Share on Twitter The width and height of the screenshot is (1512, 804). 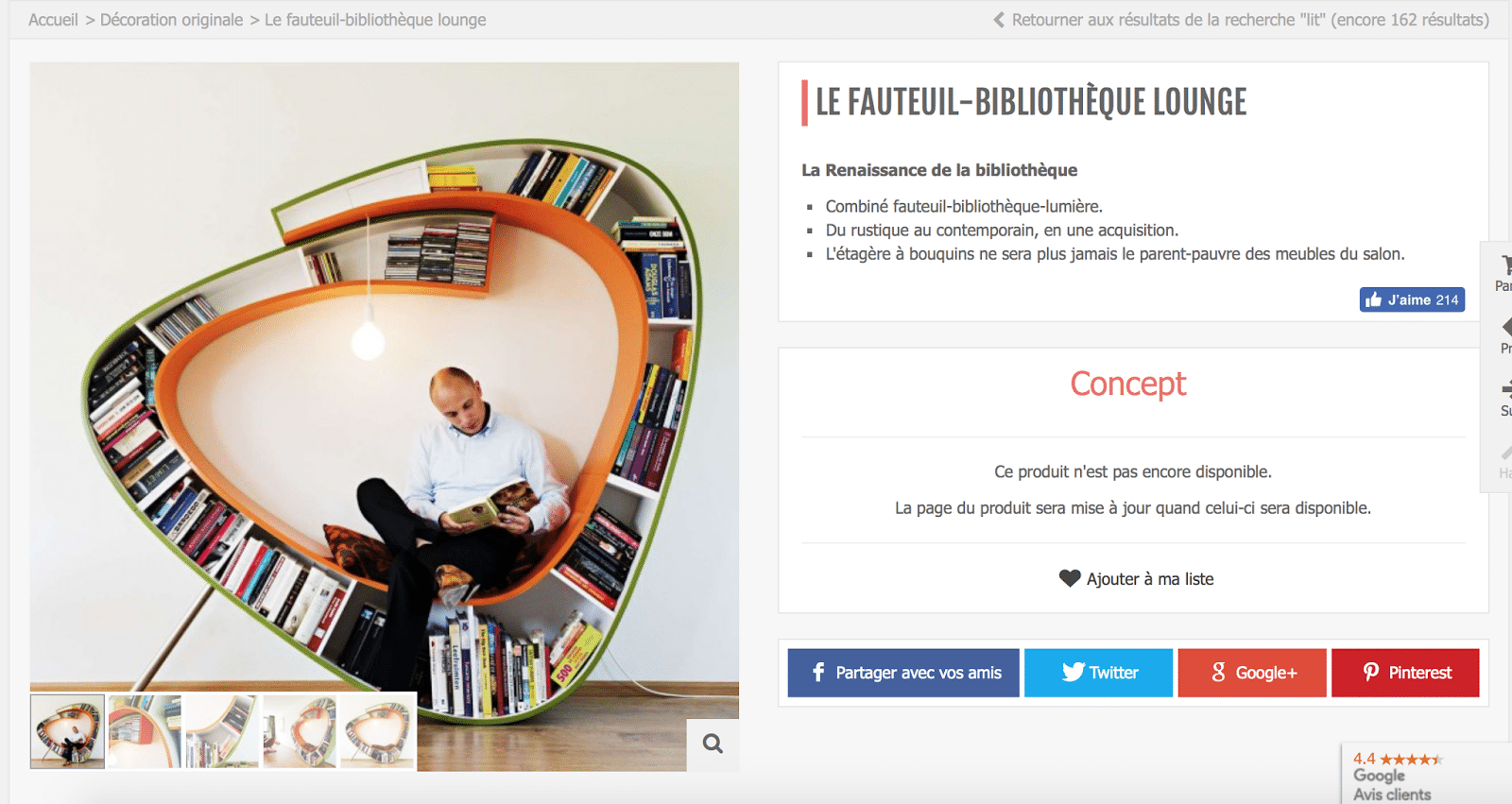pyautogui.click(x=1098, y=673)
